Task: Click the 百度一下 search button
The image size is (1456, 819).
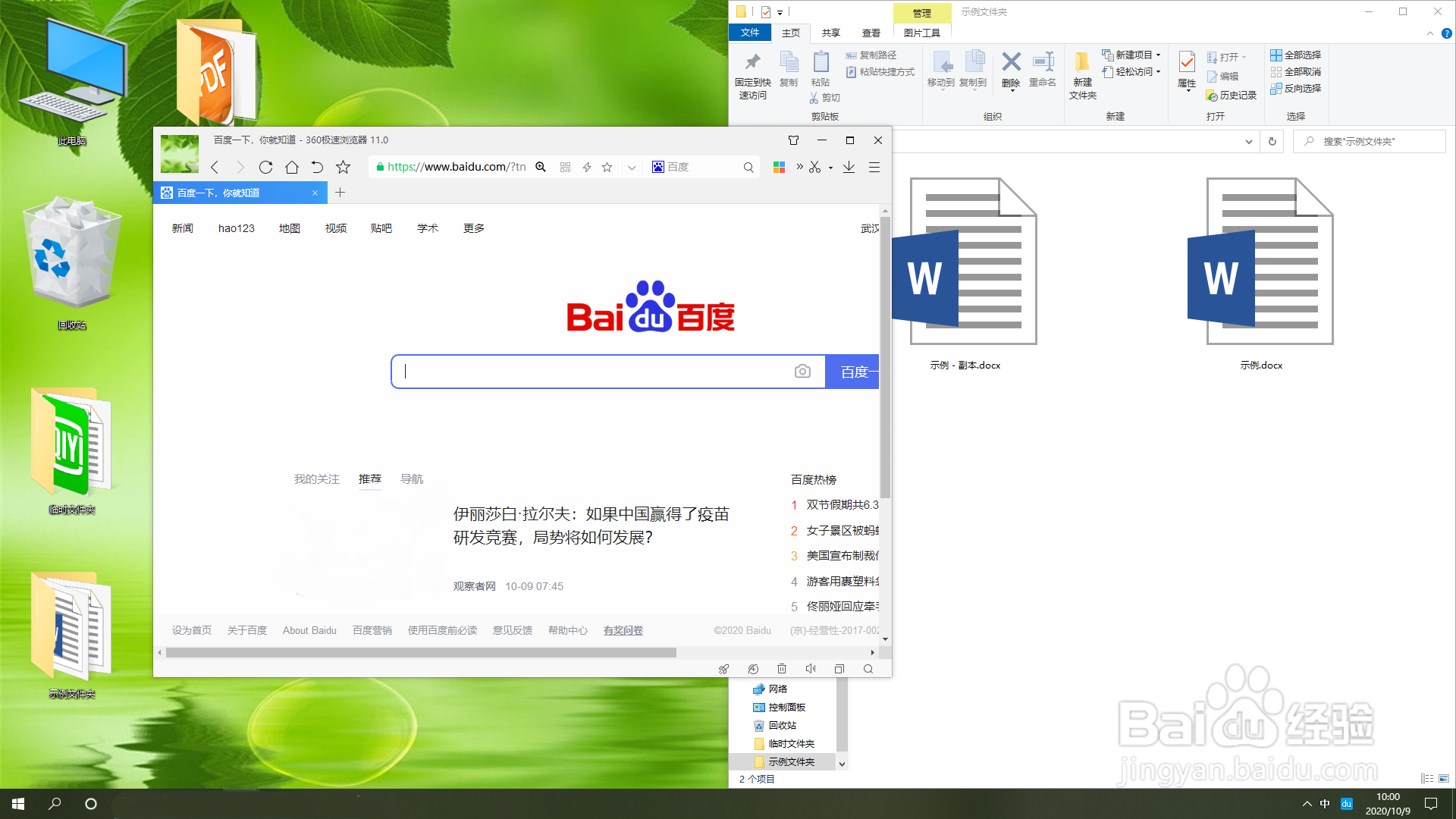Action: [x=853, y=372]
